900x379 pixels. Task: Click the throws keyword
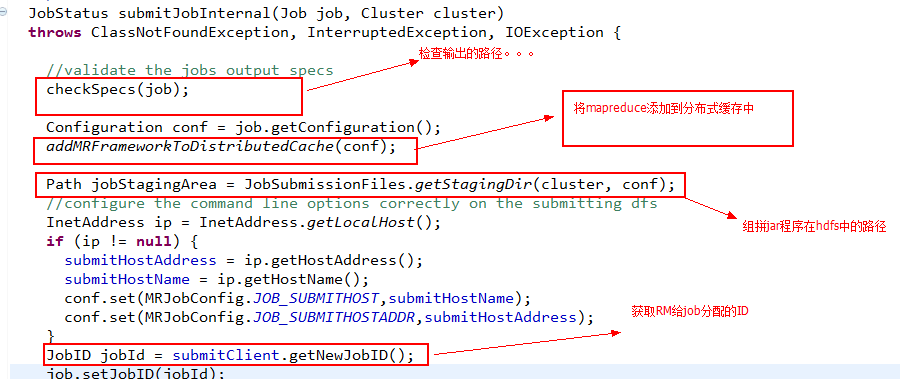click(x=55, y=32)
